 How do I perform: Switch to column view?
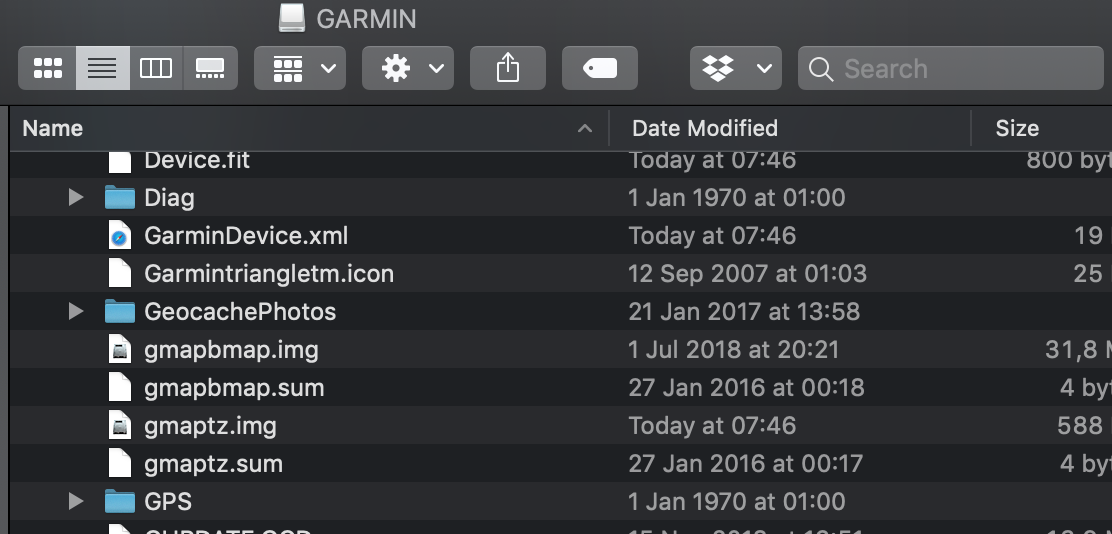tap(156, 68)
